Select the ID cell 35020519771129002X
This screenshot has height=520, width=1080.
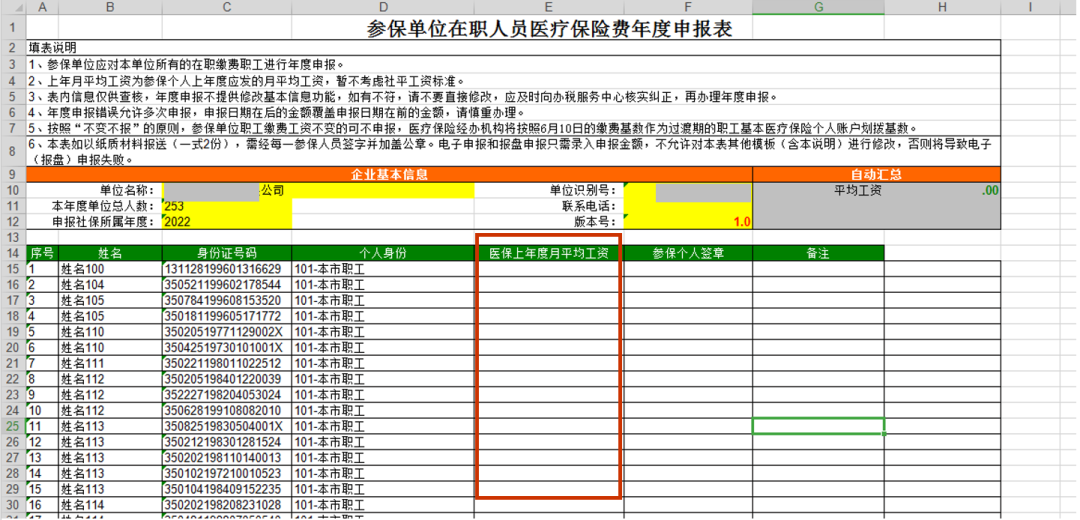click(x=226, y=332)
